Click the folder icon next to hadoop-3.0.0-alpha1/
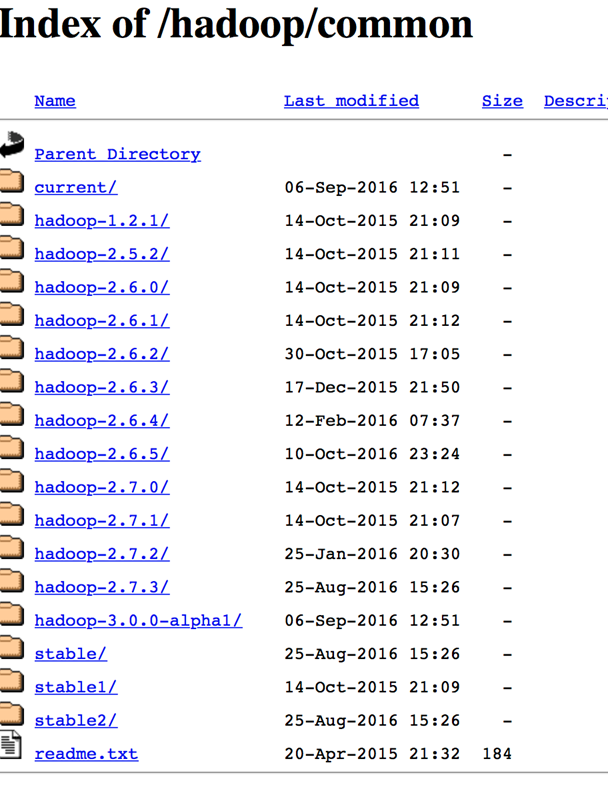The height and width of the screenshot is (785, 608). pos(11,614)
